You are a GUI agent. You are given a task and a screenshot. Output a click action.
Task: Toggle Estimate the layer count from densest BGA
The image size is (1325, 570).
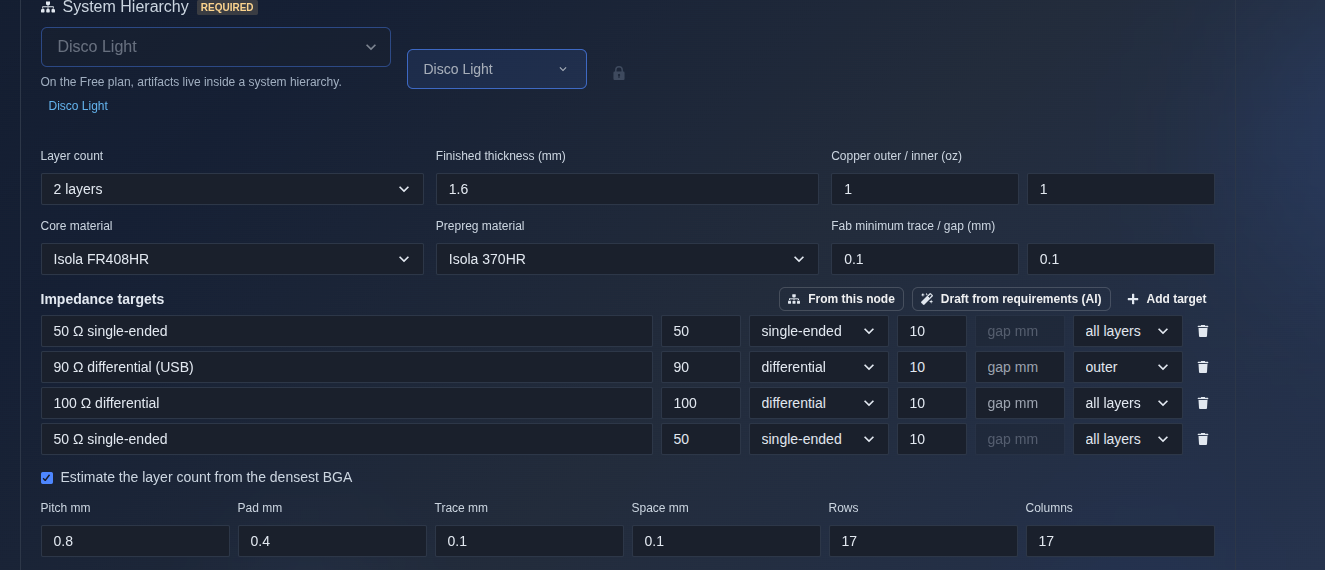point(47,478)
